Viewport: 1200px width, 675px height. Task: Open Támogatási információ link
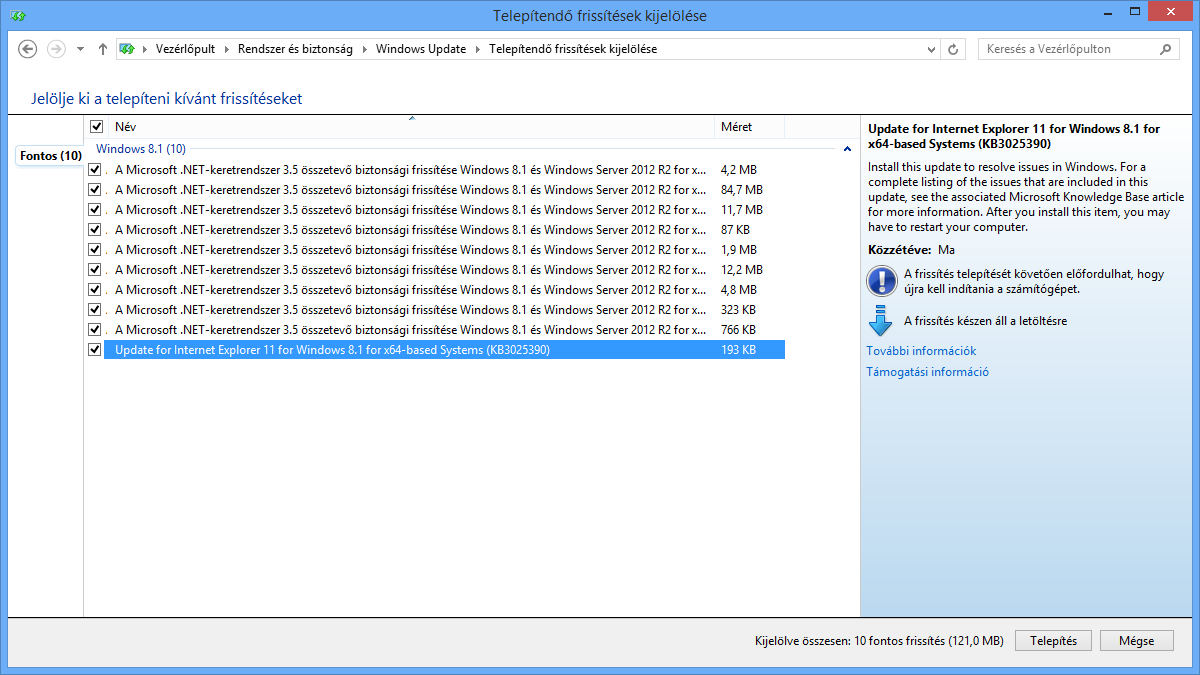pos(928,372)
